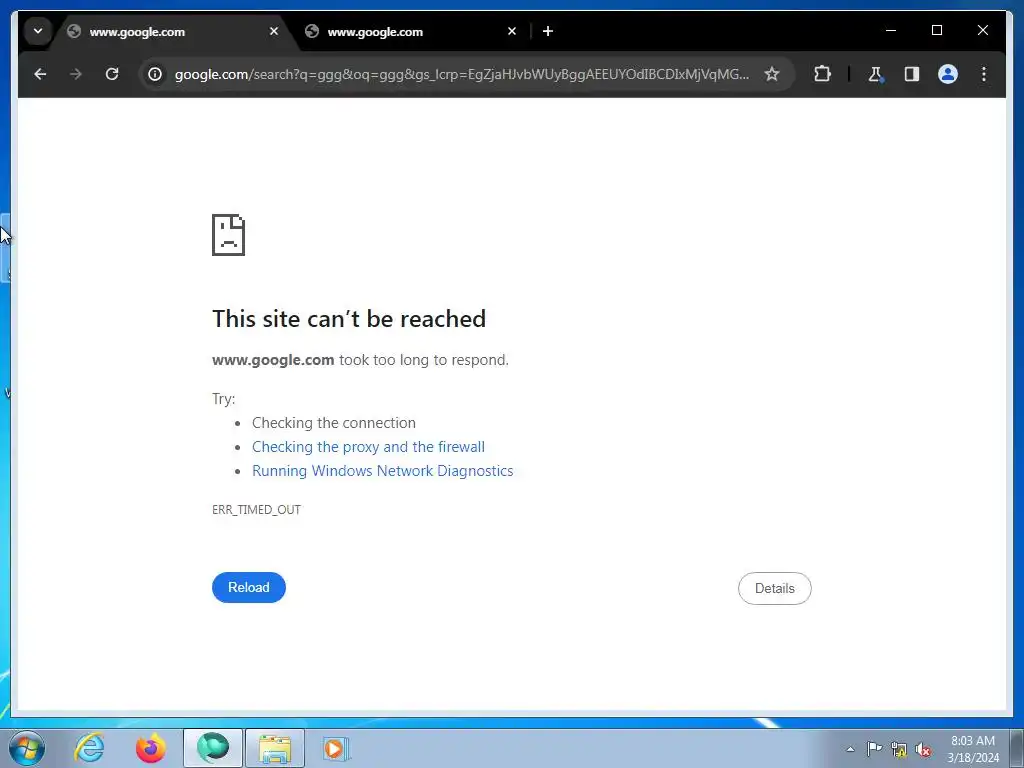Show hidden system tray icons
The height and width of the screenshot is (768, 1024).
click(x=850, y=749)
